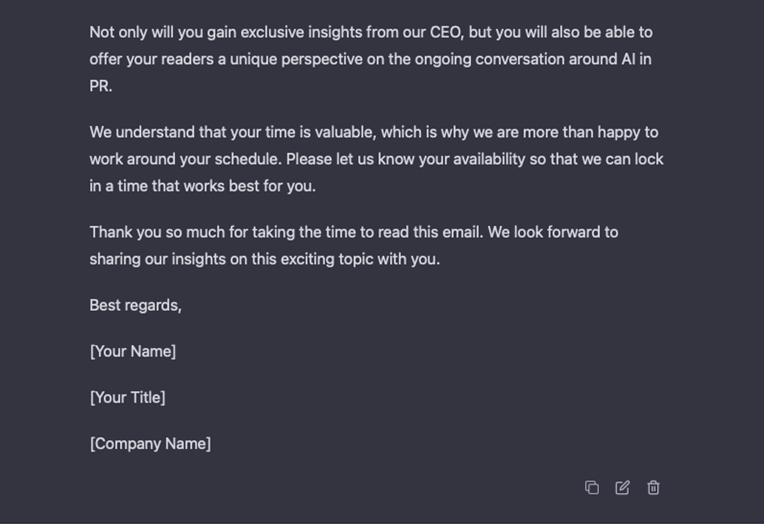Click the standalone "PR." text line

pos(101,86)
